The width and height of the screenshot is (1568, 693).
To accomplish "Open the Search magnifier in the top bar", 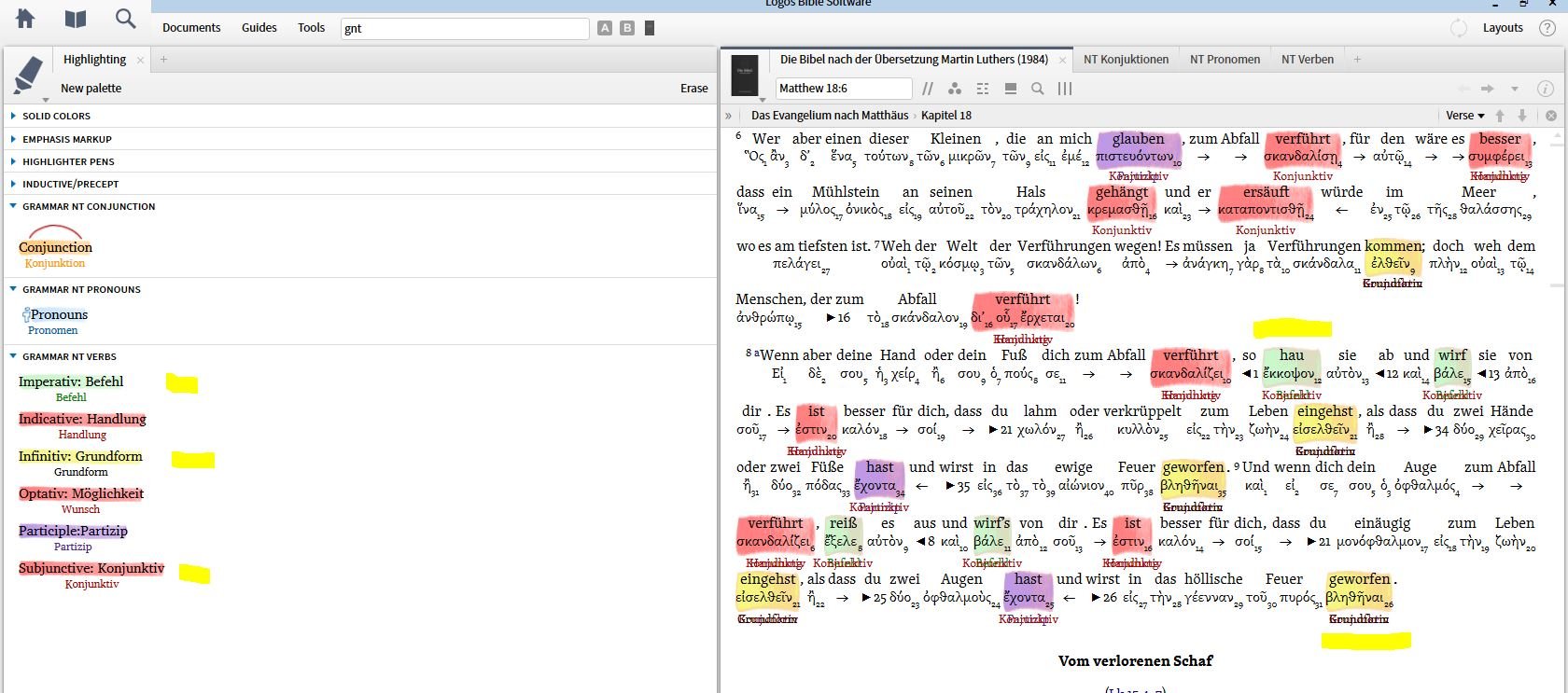I will click(x=125, y=19).
